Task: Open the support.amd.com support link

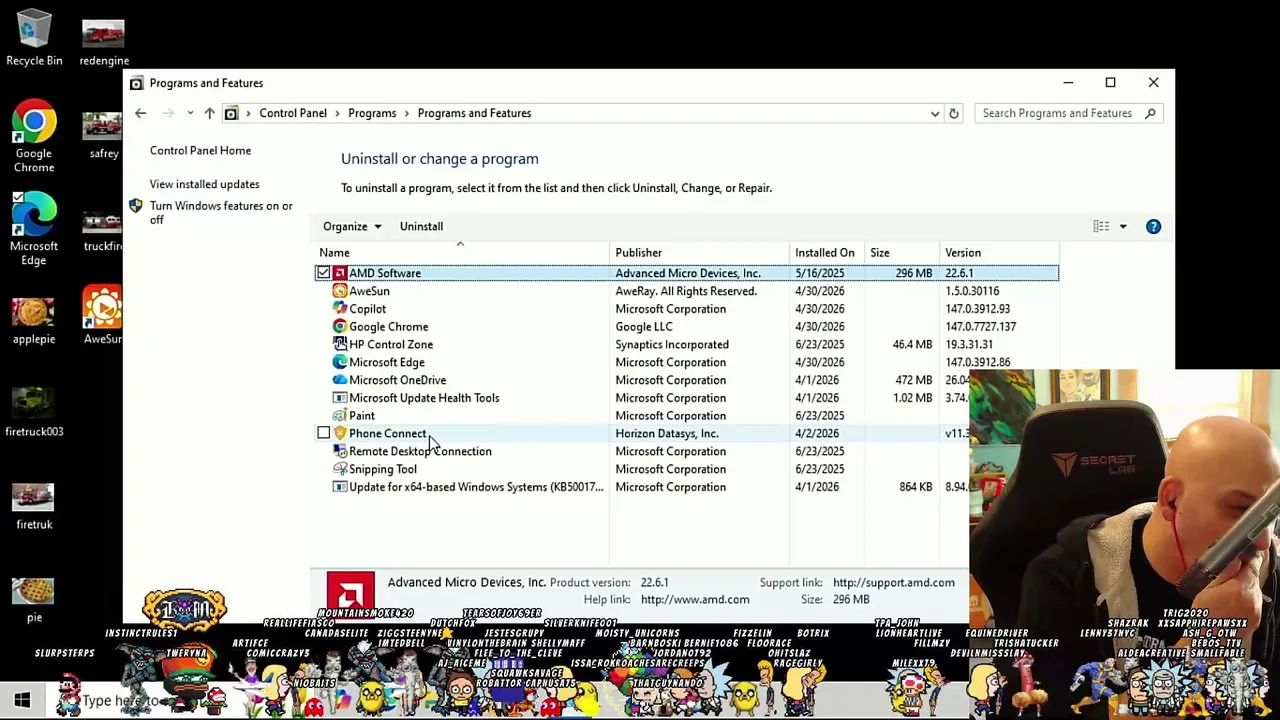Action: (893, 583)
